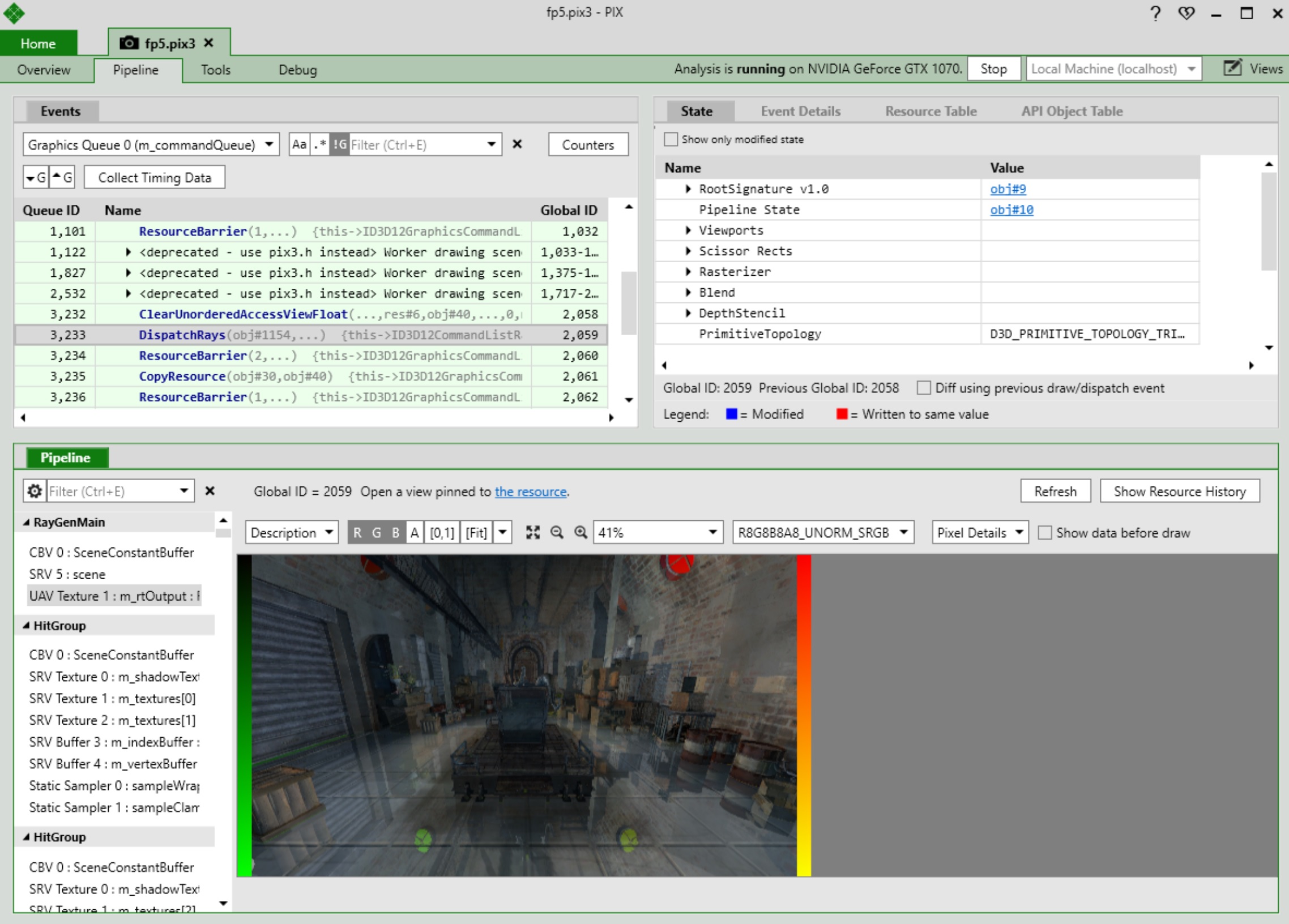Click the fit-to-window expand icon
This screenshot has width=1289, height=924.
[532, 532]
